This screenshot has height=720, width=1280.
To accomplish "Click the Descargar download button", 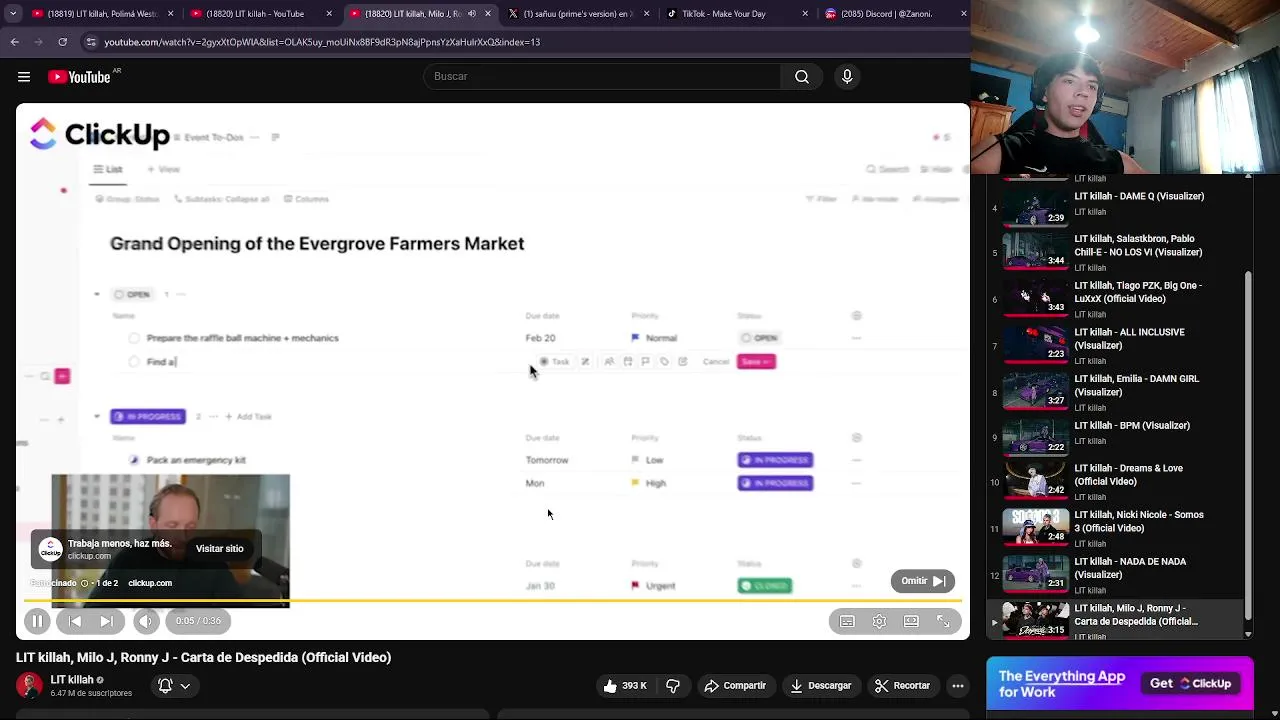I will (820, 686).
